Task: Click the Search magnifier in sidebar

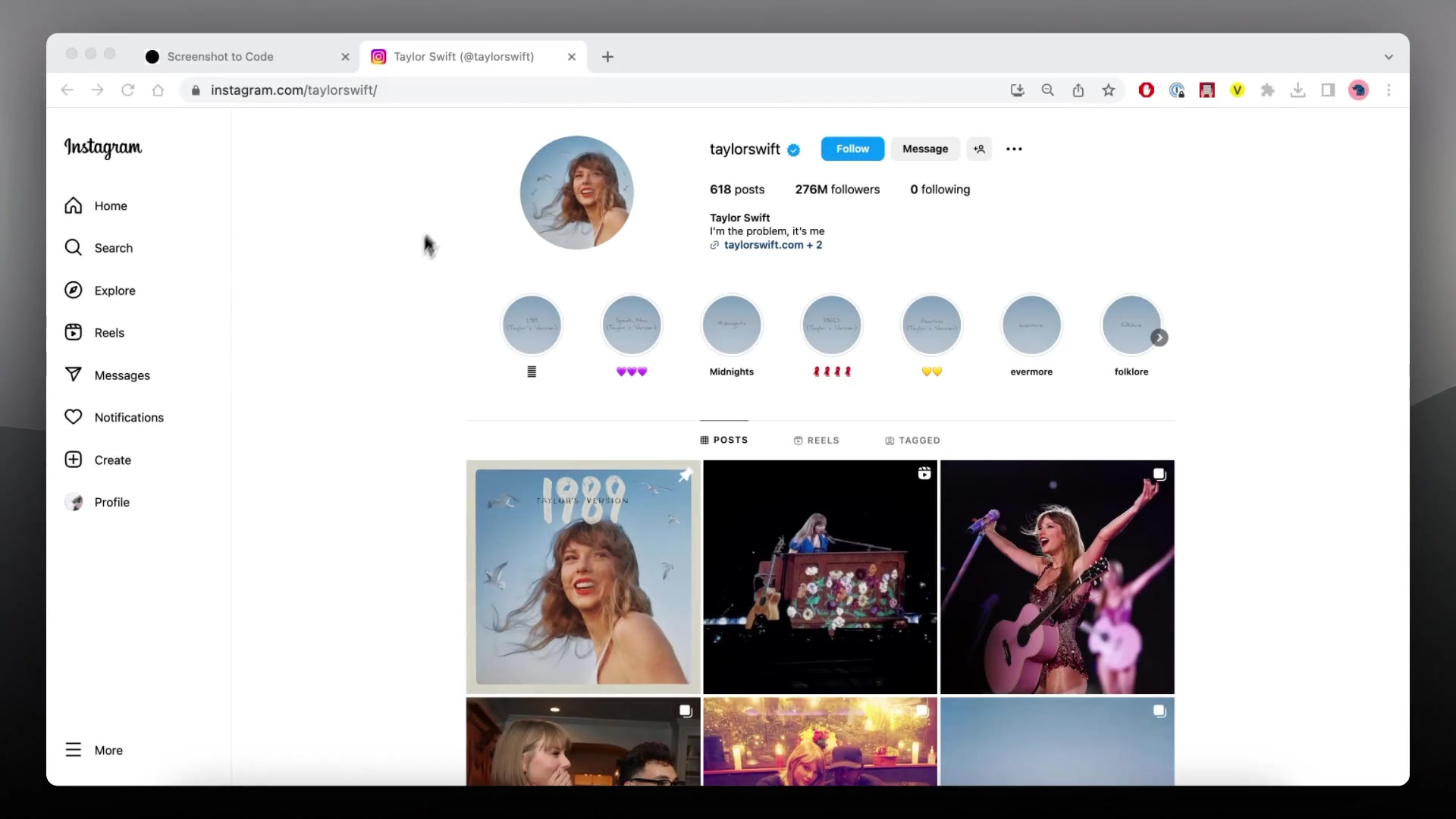Action: click(x=74, y=248)
